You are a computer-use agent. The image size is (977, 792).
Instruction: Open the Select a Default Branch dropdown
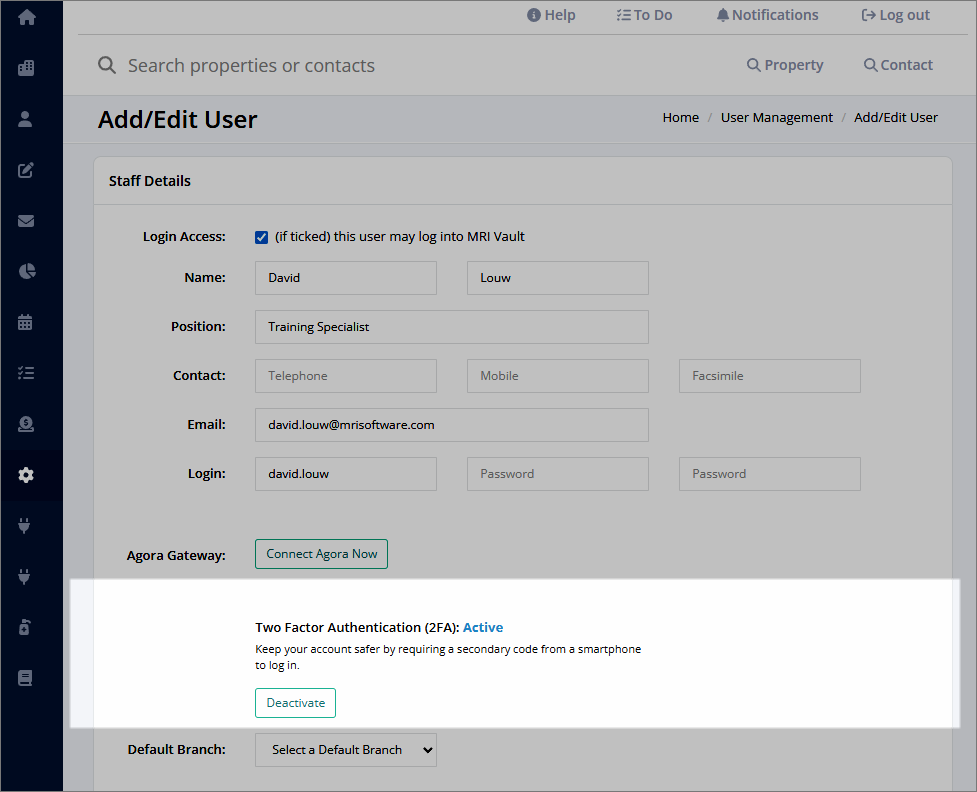pyautogui.click(x=345, y=750)
